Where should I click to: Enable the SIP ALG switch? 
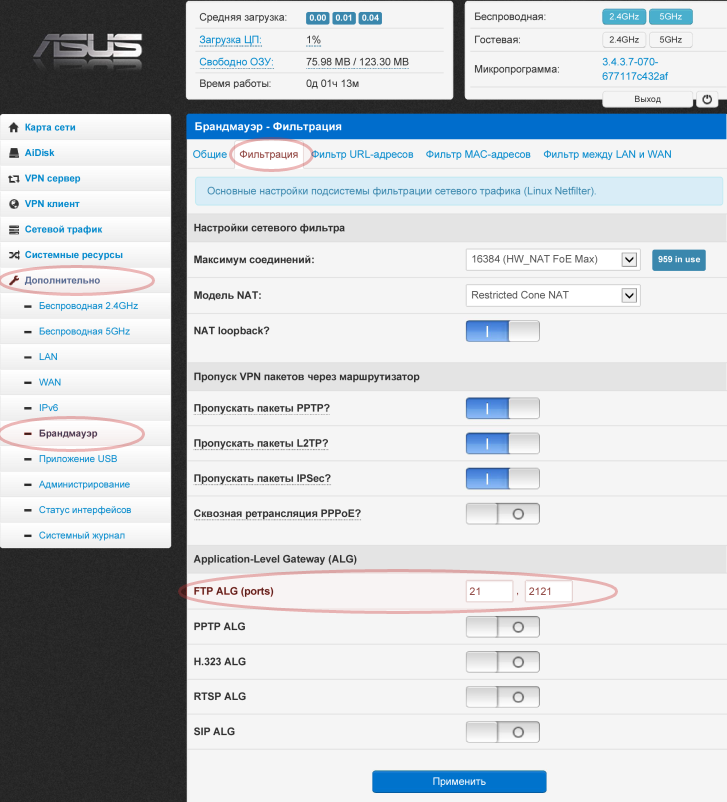(x=503, y=731)
